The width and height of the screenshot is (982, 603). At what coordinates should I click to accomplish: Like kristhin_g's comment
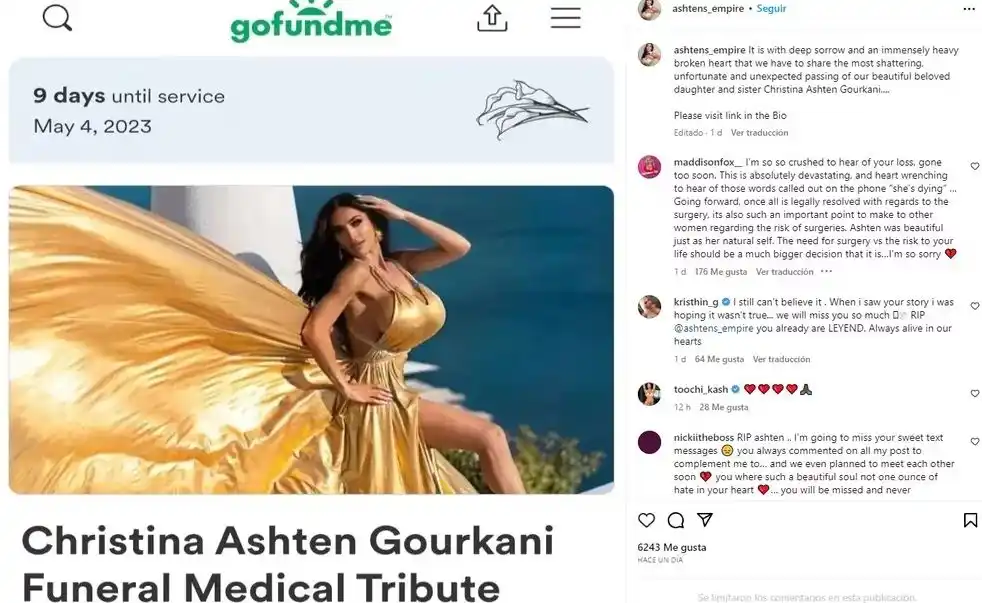974,306
